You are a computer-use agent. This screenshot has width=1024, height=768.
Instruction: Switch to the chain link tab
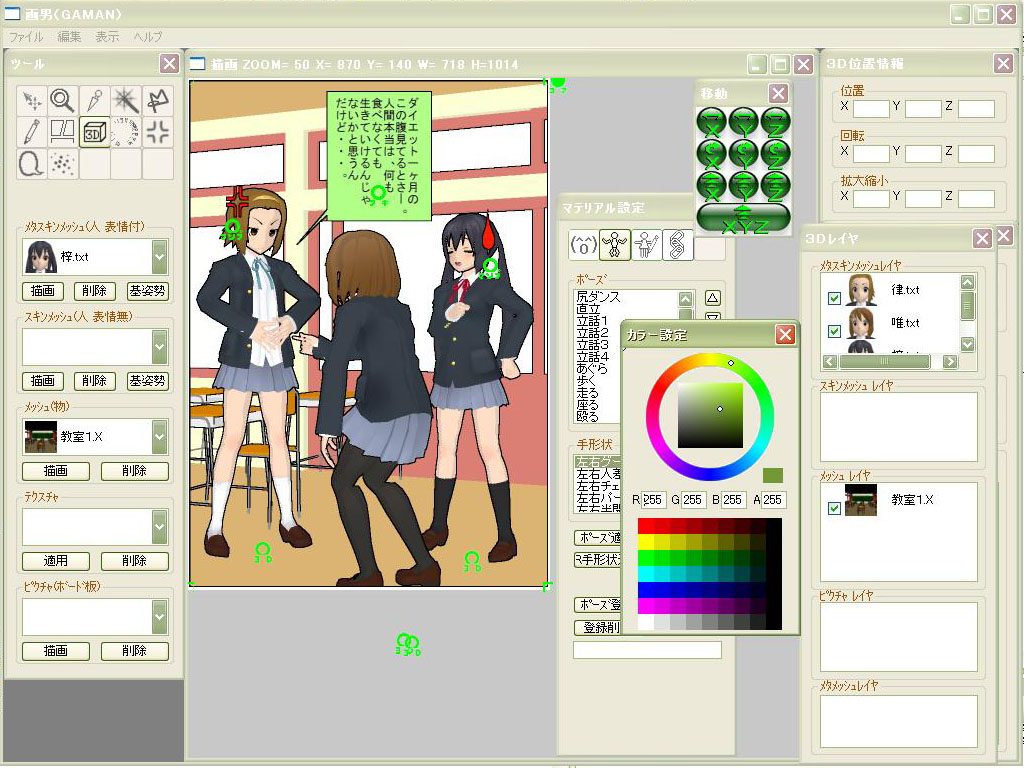pyautogui.click(x=677, y=245)
